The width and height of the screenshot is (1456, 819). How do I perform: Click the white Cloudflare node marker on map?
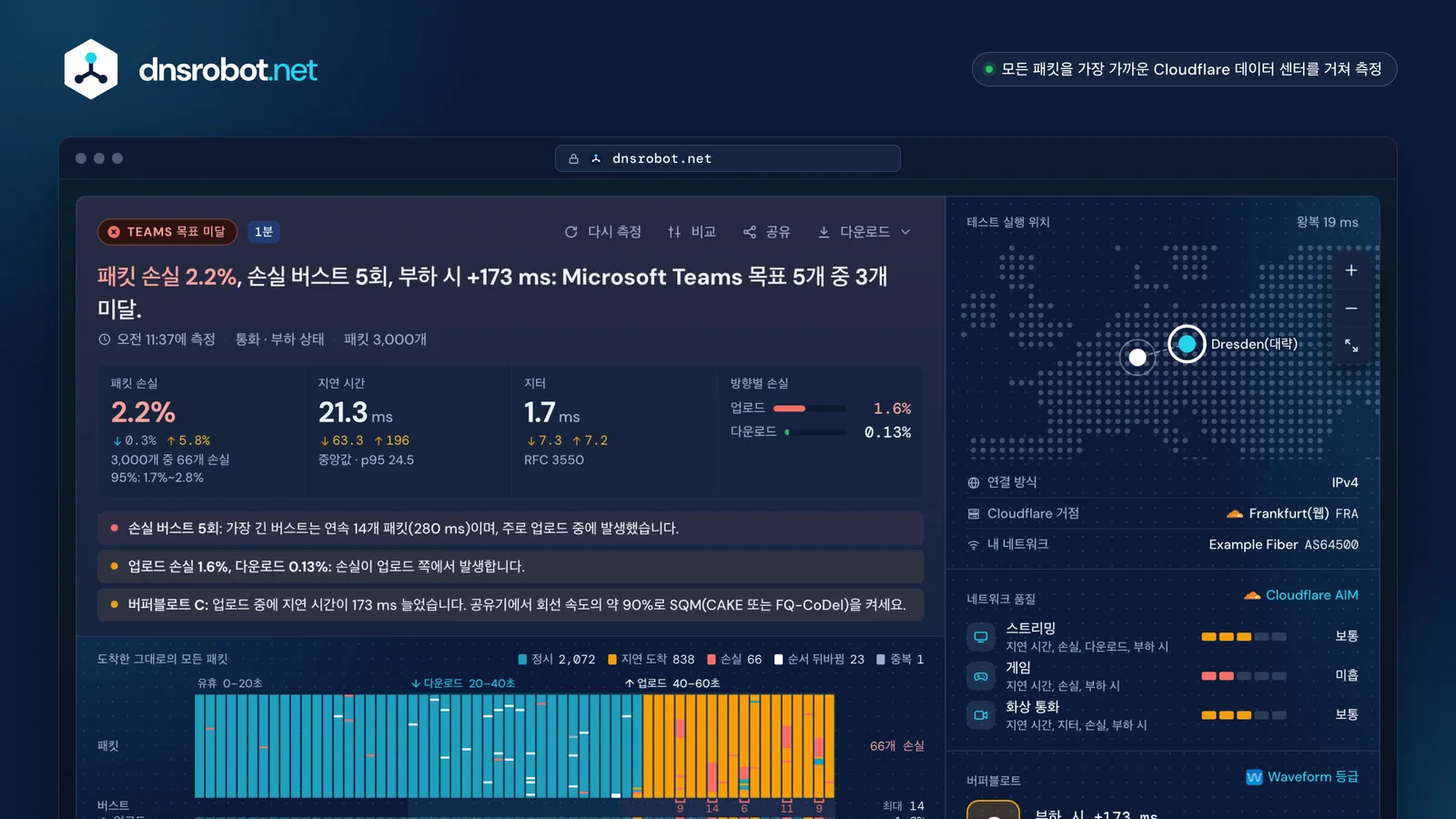coord(1137,357)
